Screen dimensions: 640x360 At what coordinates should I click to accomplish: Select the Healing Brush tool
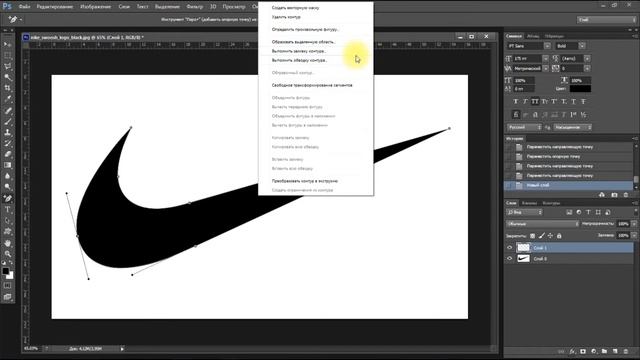pyautogui.click(x=8, y=111)
